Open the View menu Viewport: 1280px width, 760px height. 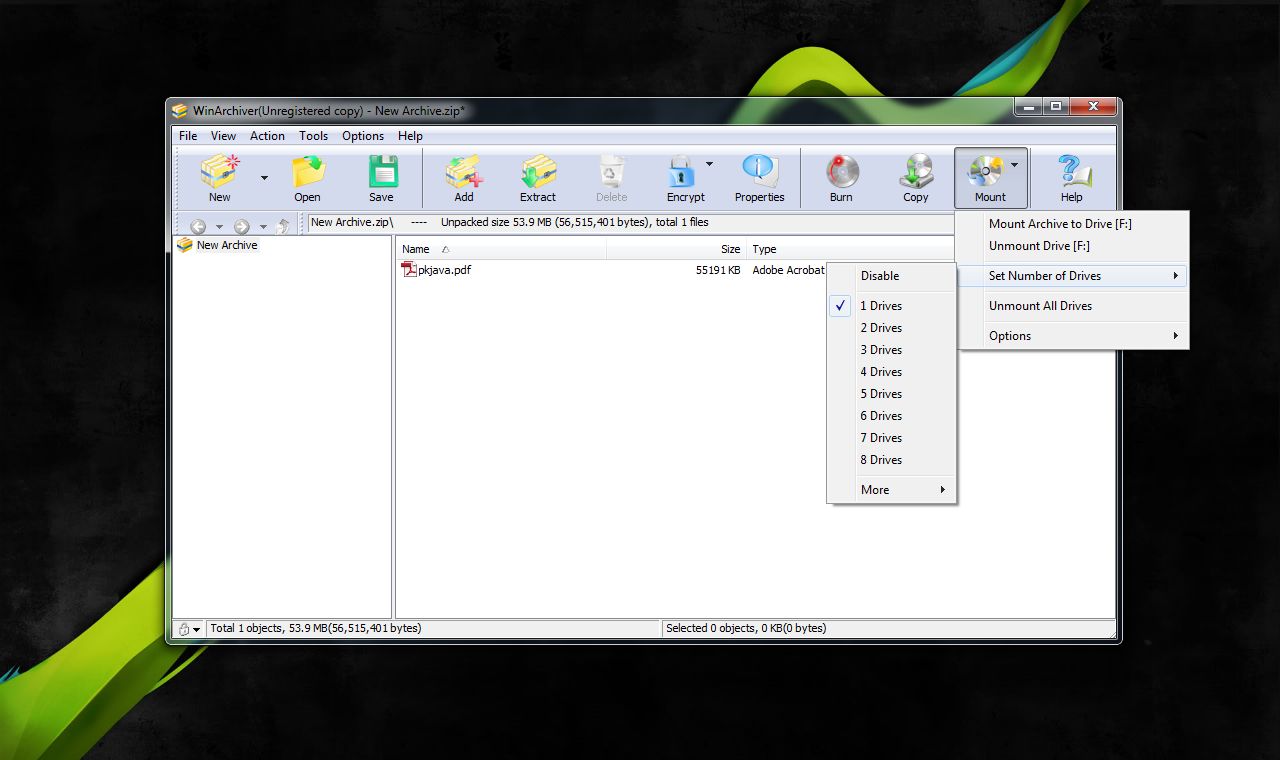224,136
